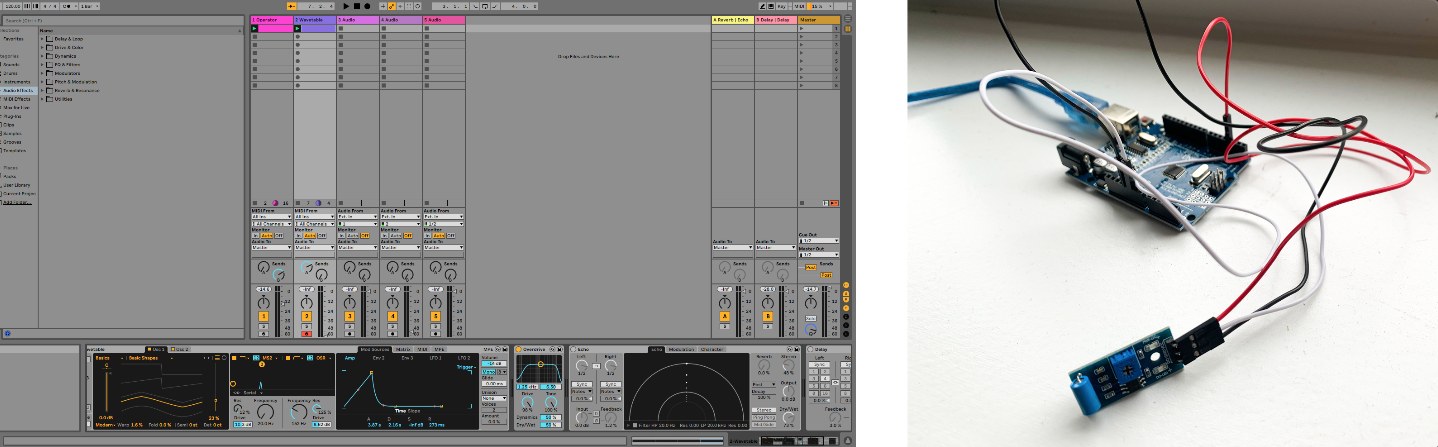Open the Cue Out dropdown on Master
1438x447 pixels.
(x=818, y=241)
